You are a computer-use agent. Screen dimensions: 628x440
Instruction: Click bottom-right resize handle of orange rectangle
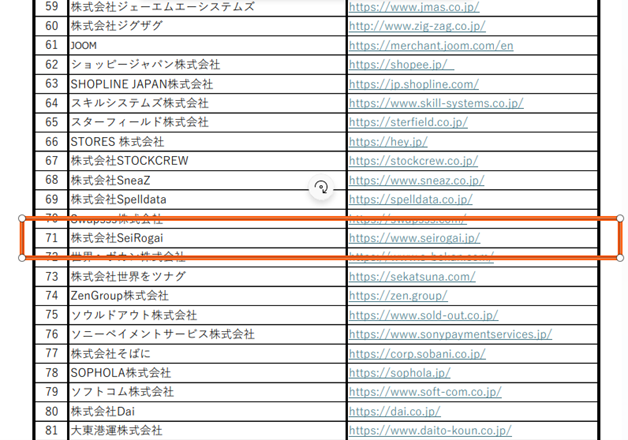(x=621, y=257)
